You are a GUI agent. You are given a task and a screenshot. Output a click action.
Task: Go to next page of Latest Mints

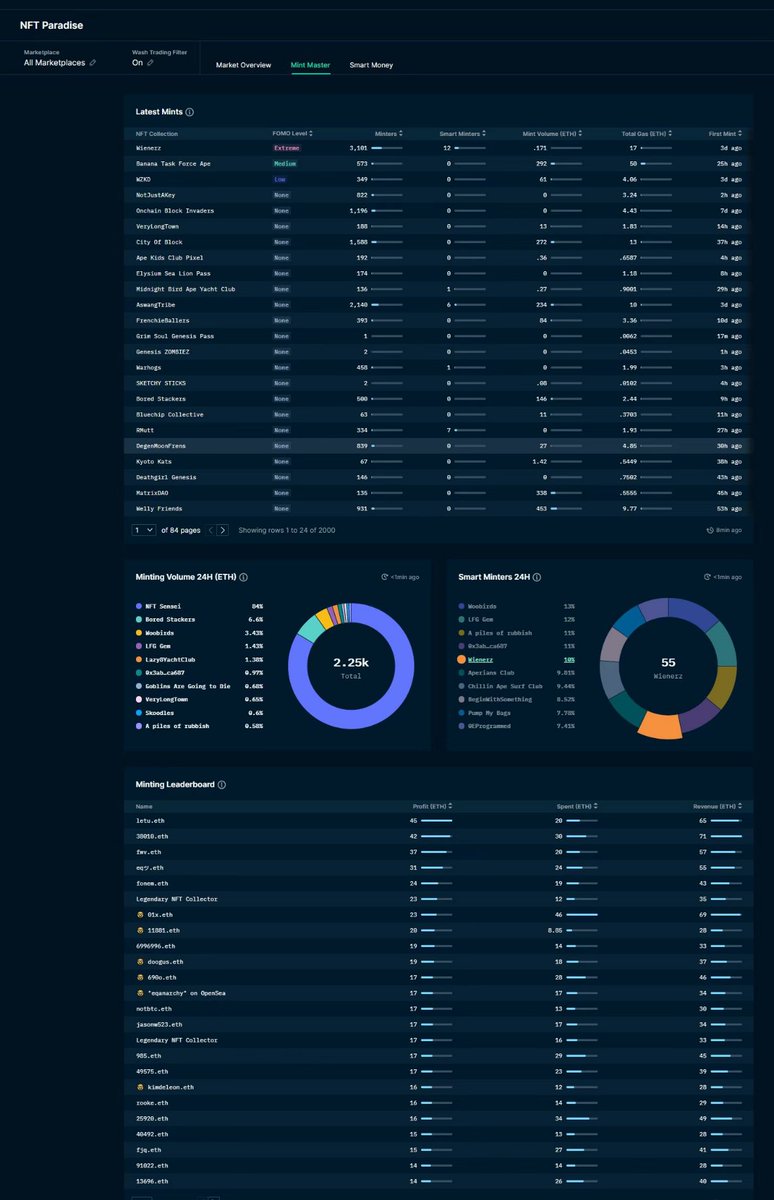[223, 530]
